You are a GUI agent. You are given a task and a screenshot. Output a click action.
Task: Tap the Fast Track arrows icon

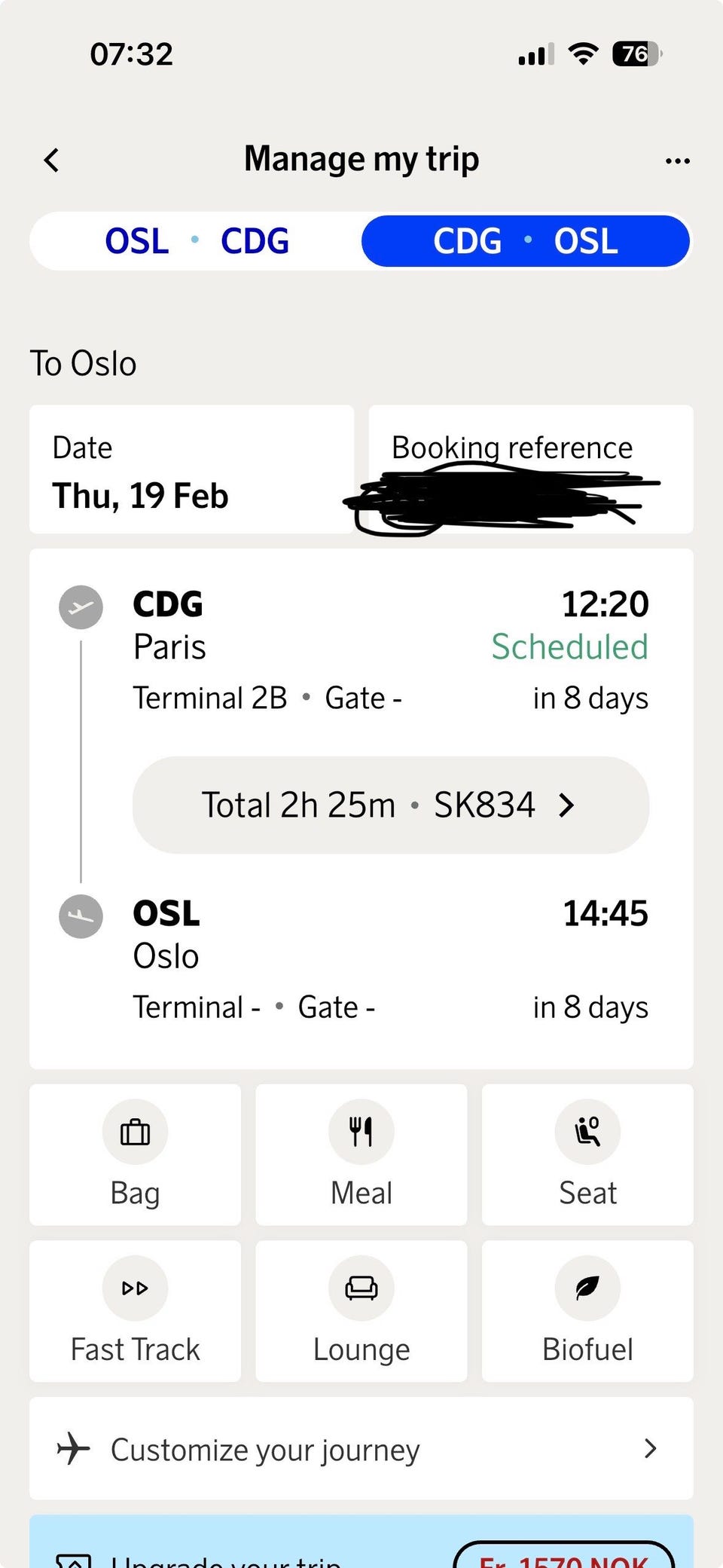136,1288
